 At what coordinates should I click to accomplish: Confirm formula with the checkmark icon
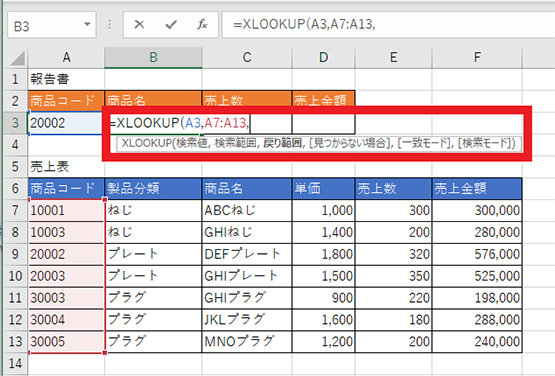click(x=171, y=24)
